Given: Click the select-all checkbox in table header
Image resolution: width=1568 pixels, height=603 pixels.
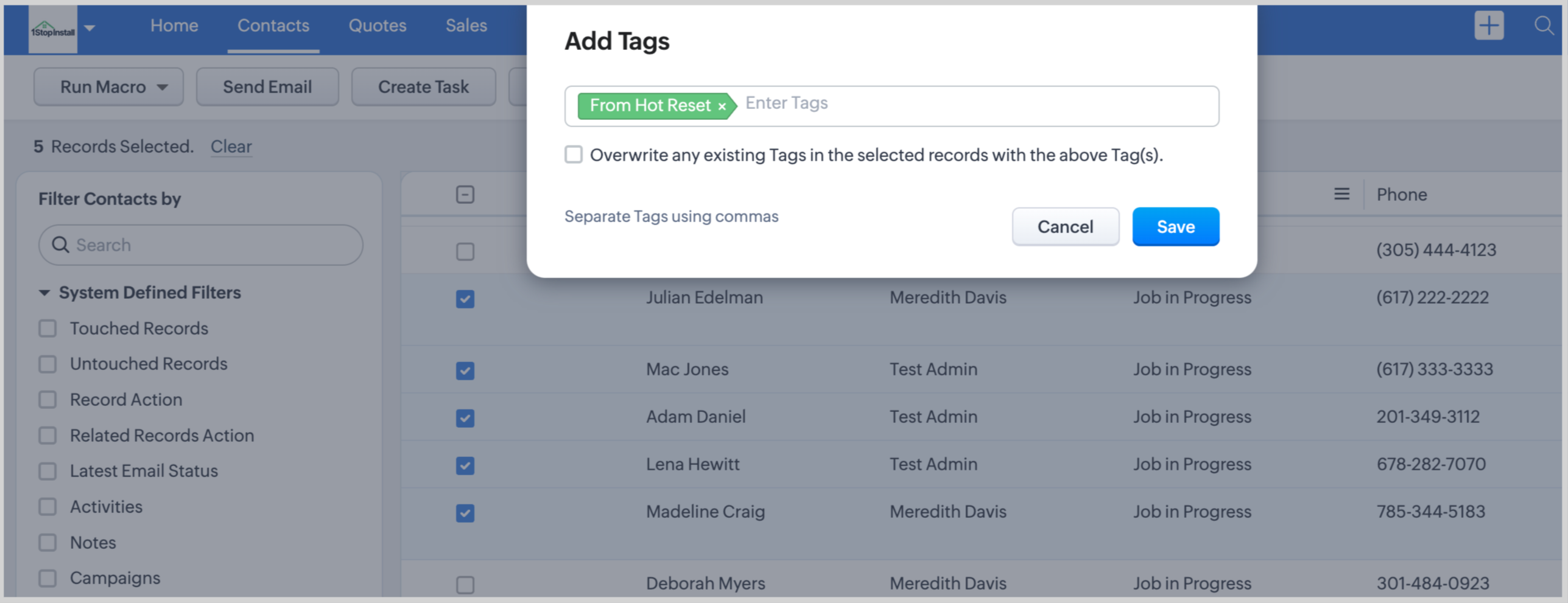Looking at the screenshot, I should [x=465, y=195].
